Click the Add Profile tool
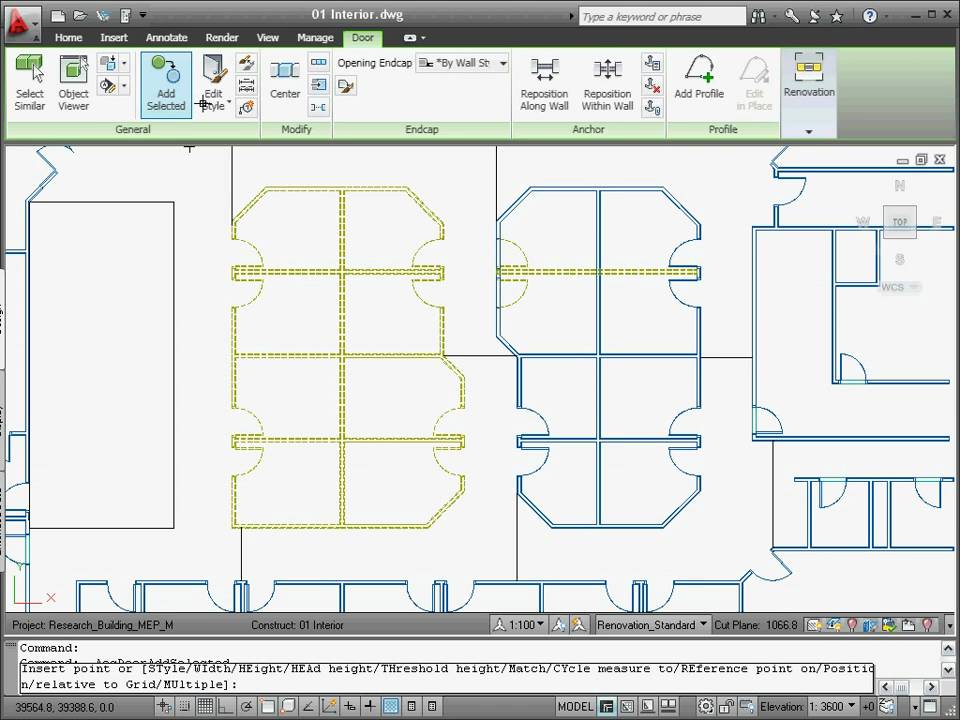 pos(699,80)
